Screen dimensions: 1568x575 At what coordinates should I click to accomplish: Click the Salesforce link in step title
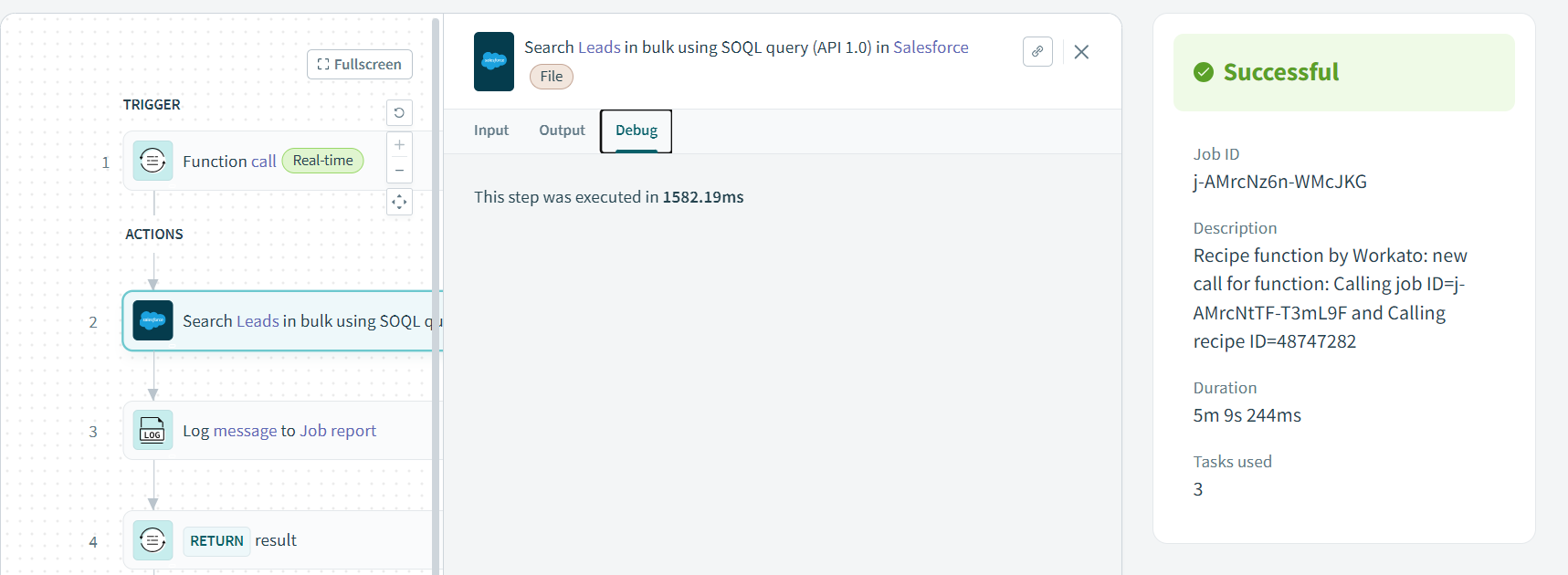click(931, 47)
